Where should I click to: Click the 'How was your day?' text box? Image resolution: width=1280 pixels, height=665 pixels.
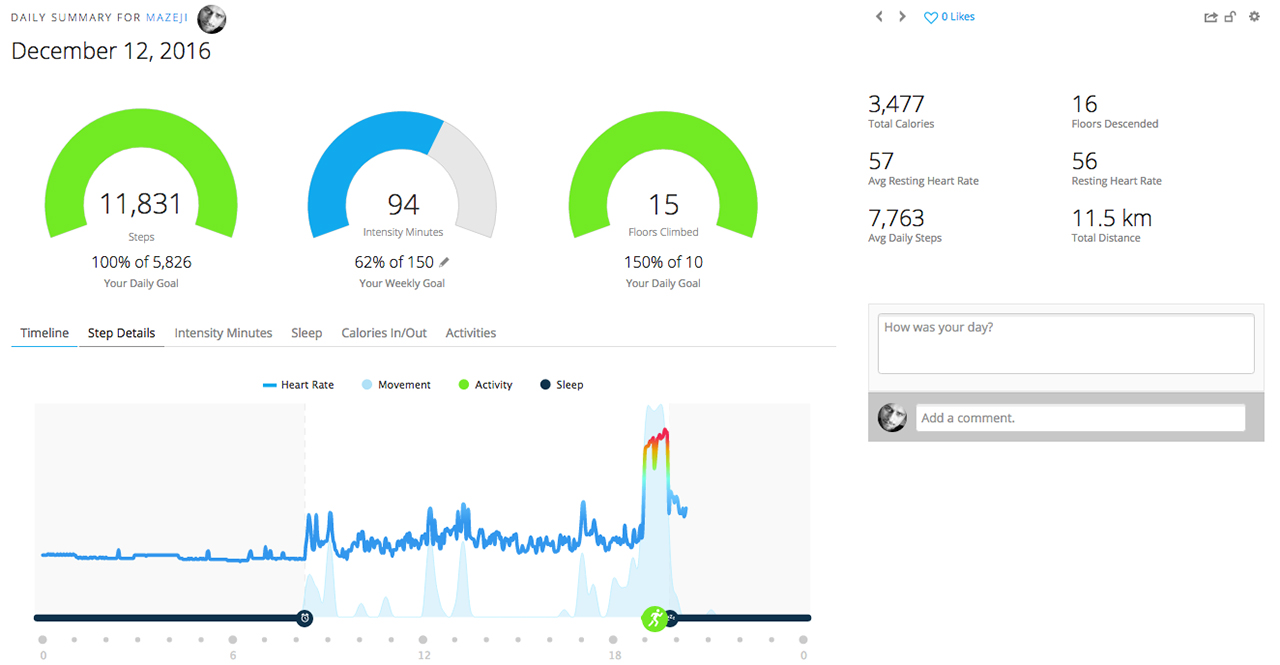pyautogui.click(x=1065, y=343)
